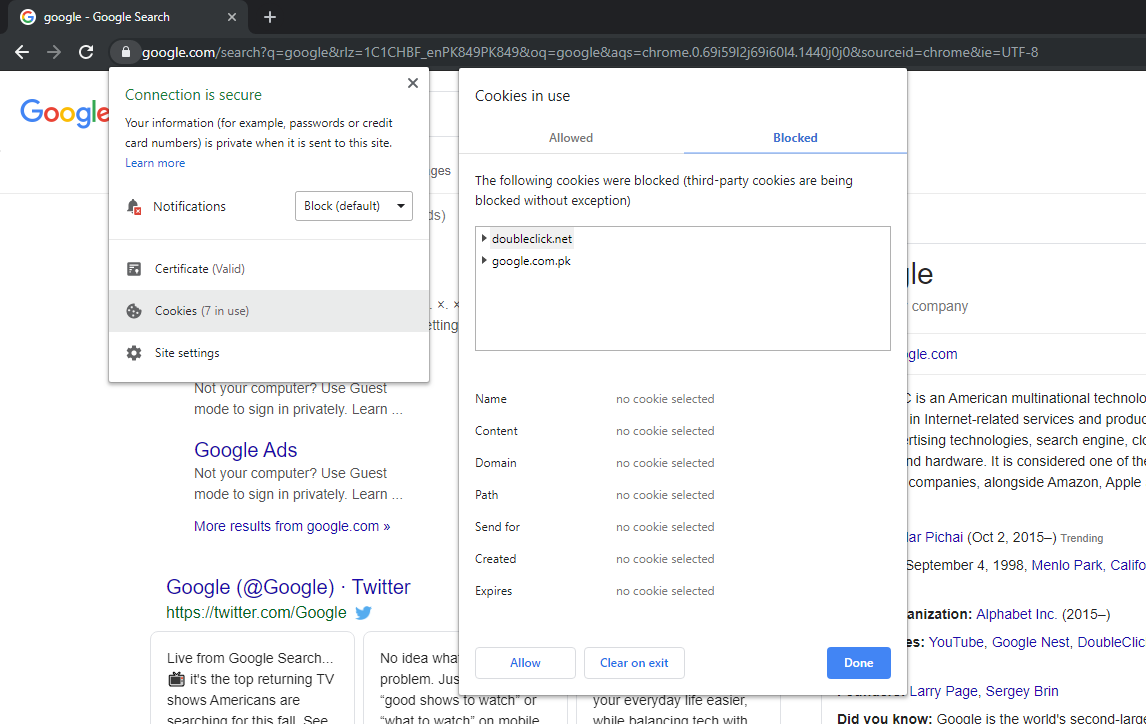Click the Site settings gear icon
This screenshot has height=724, width=1146.
click(x=134, y=353)
